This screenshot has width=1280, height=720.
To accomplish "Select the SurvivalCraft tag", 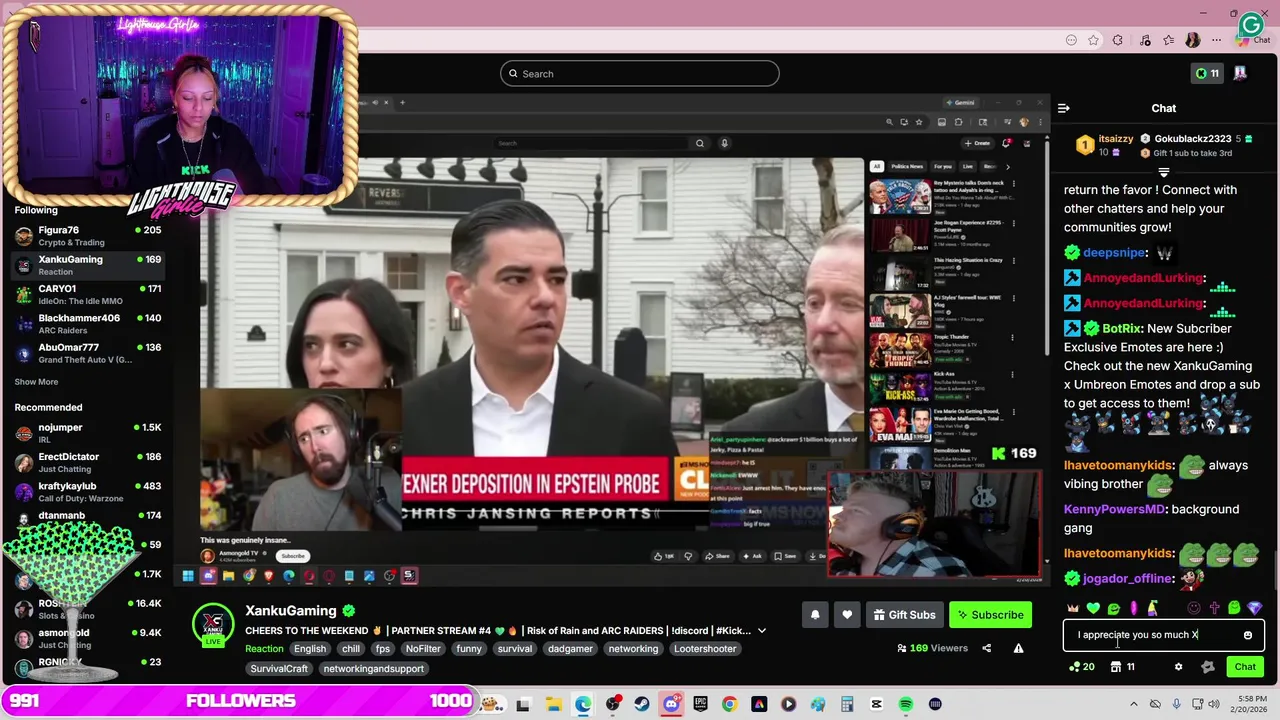I will [x=279, y=669].
